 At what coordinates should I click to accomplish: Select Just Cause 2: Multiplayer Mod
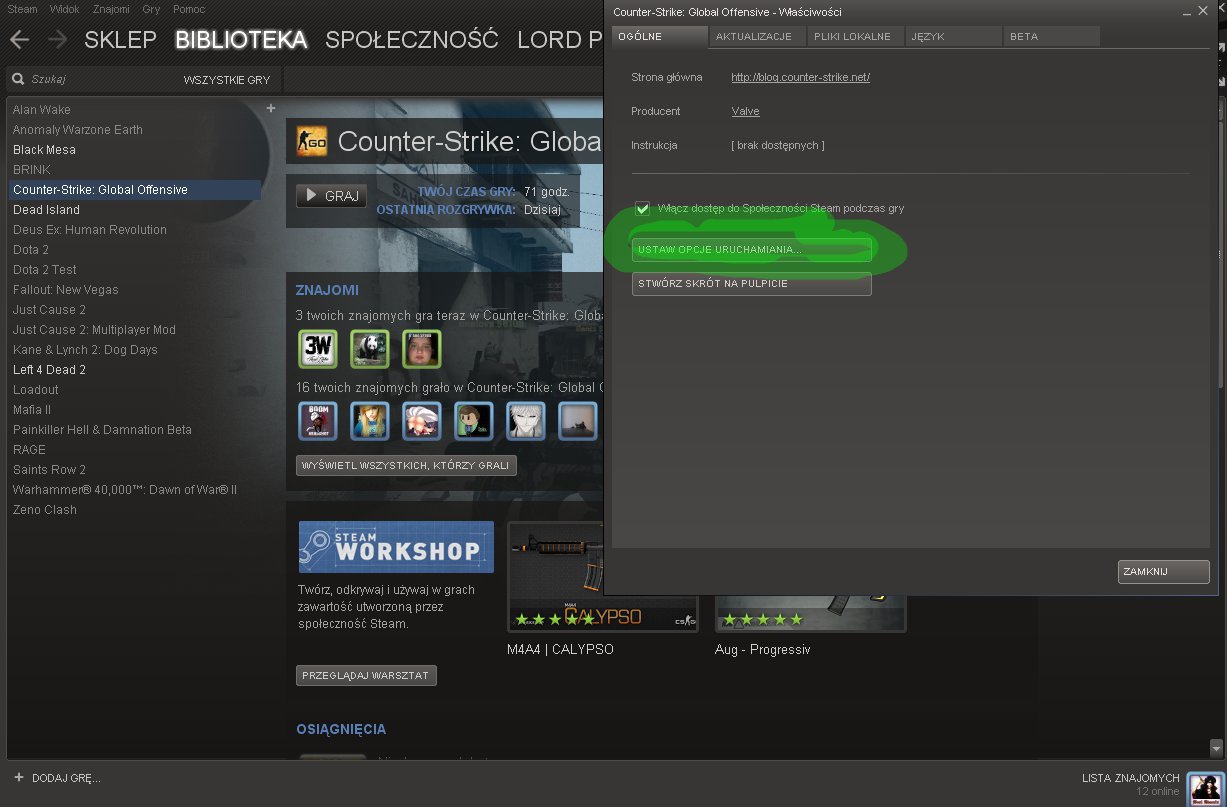[94, 330]
